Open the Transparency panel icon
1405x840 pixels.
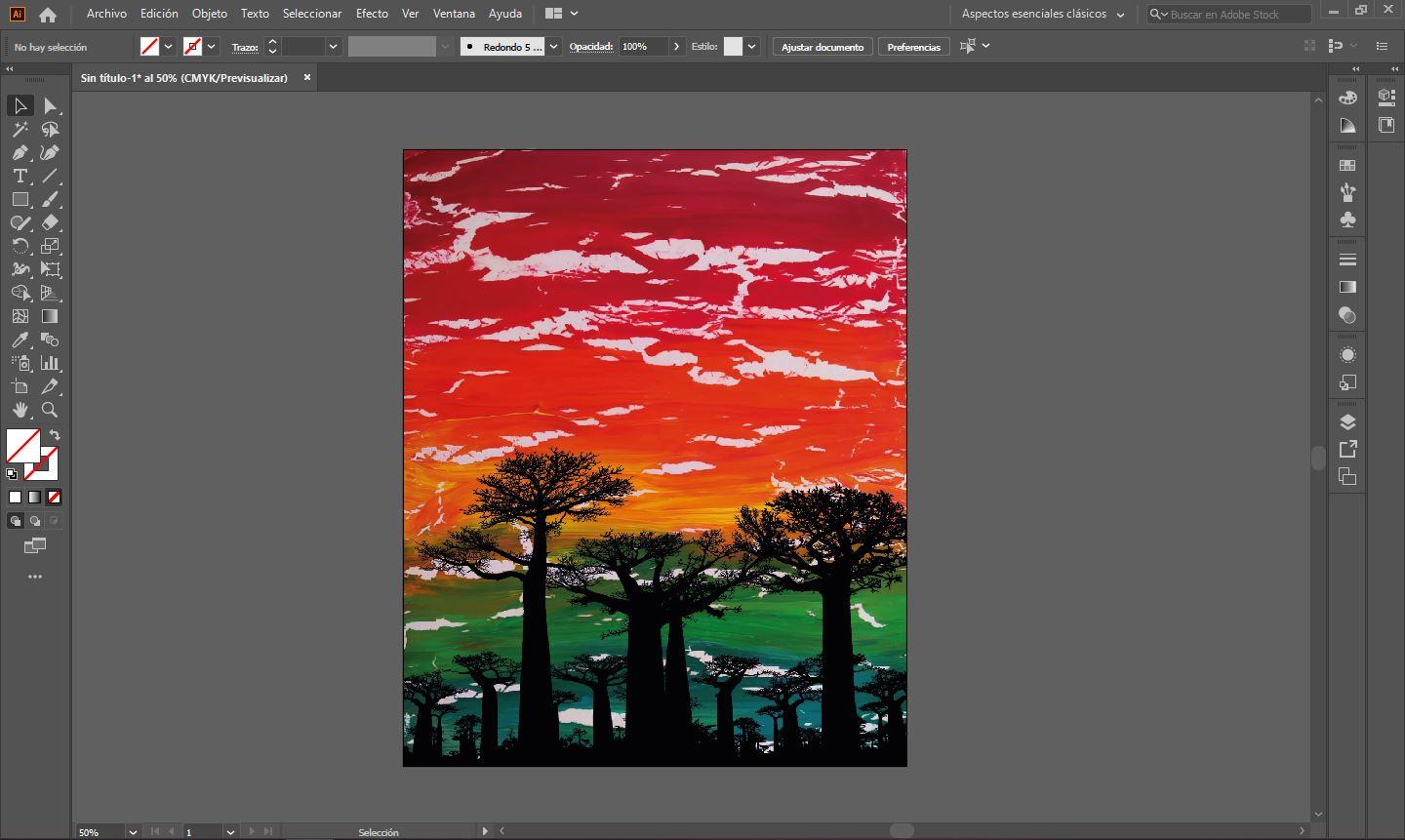tap(1347, 315)
